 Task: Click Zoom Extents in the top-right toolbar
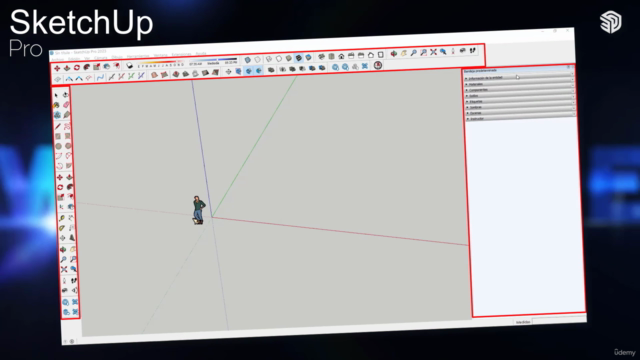pyautogui.click(x=433, y=52)
